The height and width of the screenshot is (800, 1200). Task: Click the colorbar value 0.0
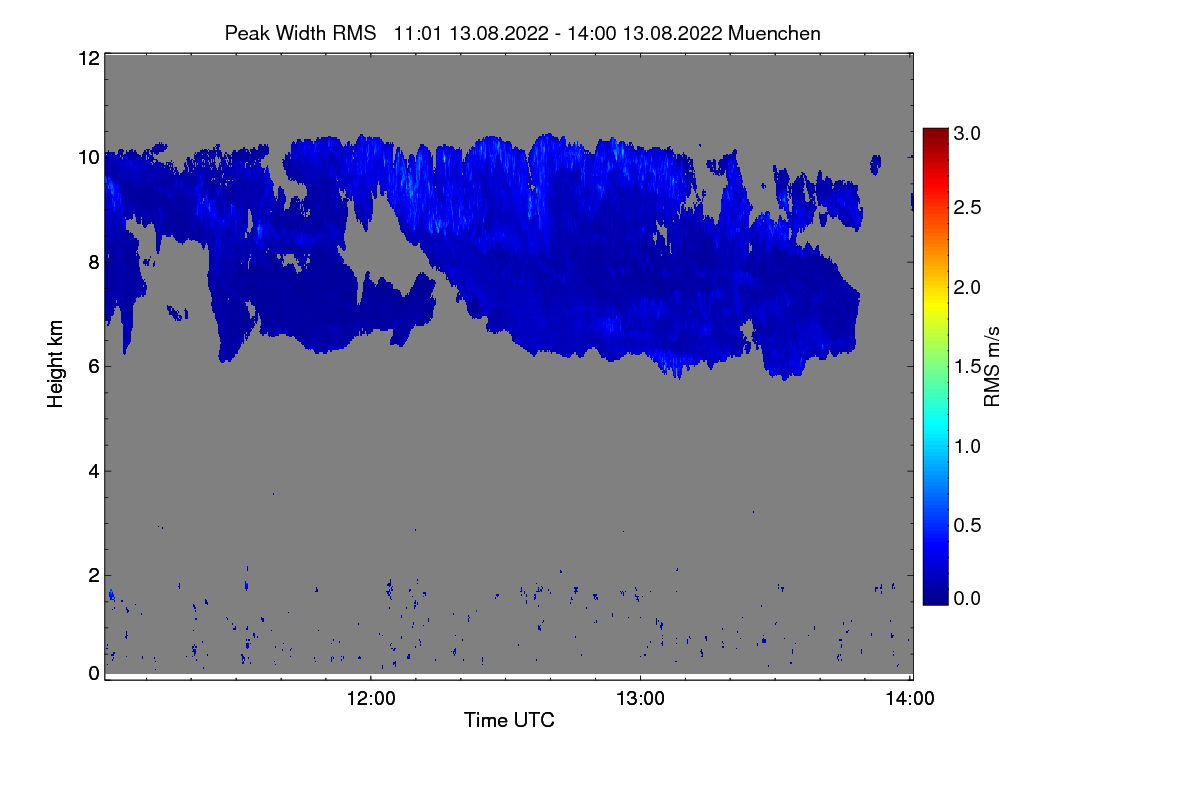click(x=965, y=598)
